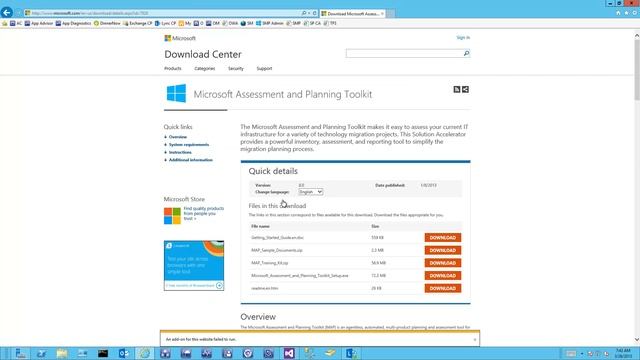Click the RSS feed icon

click(457, 89)
